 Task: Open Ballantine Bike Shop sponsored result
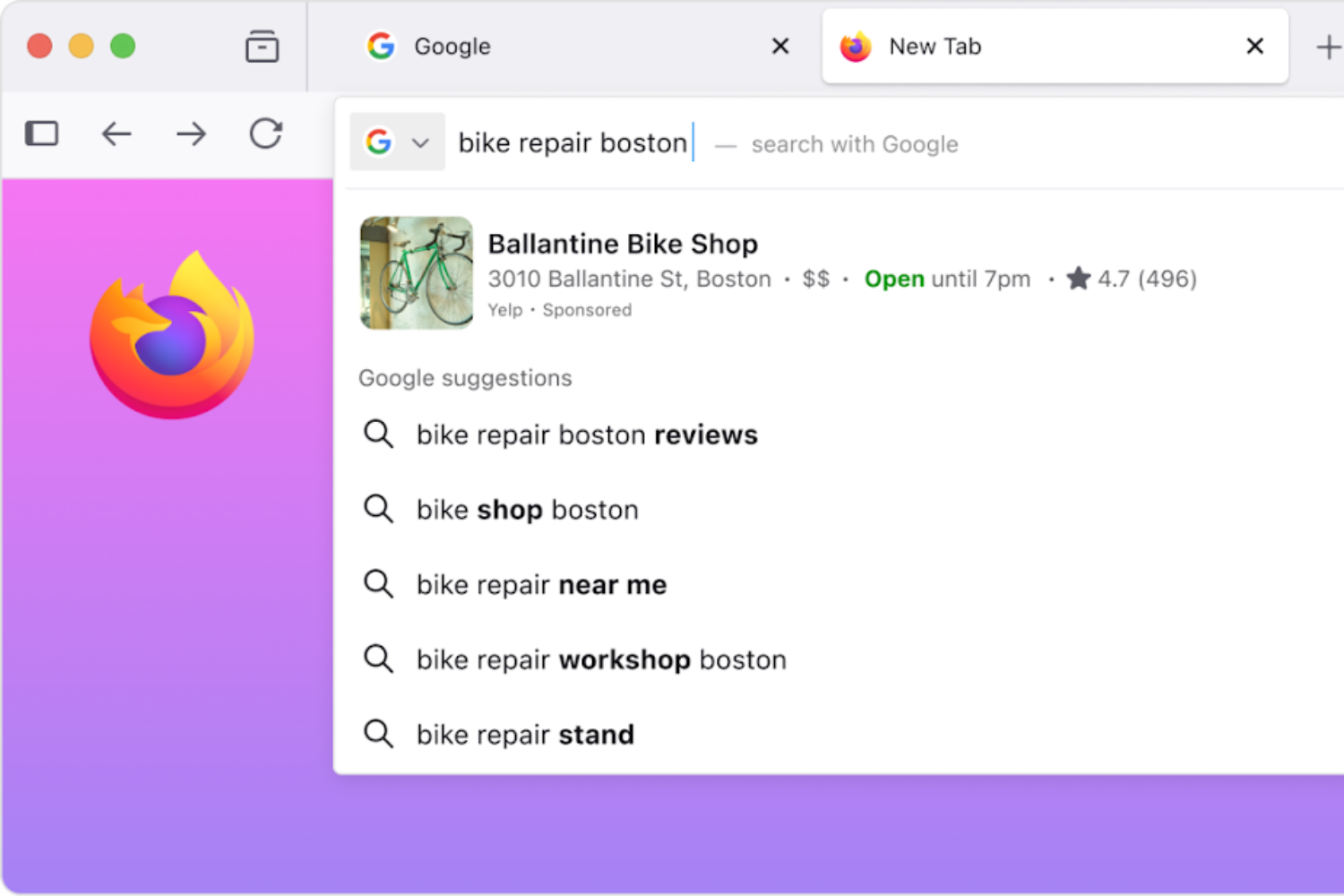tap(842, 272)
